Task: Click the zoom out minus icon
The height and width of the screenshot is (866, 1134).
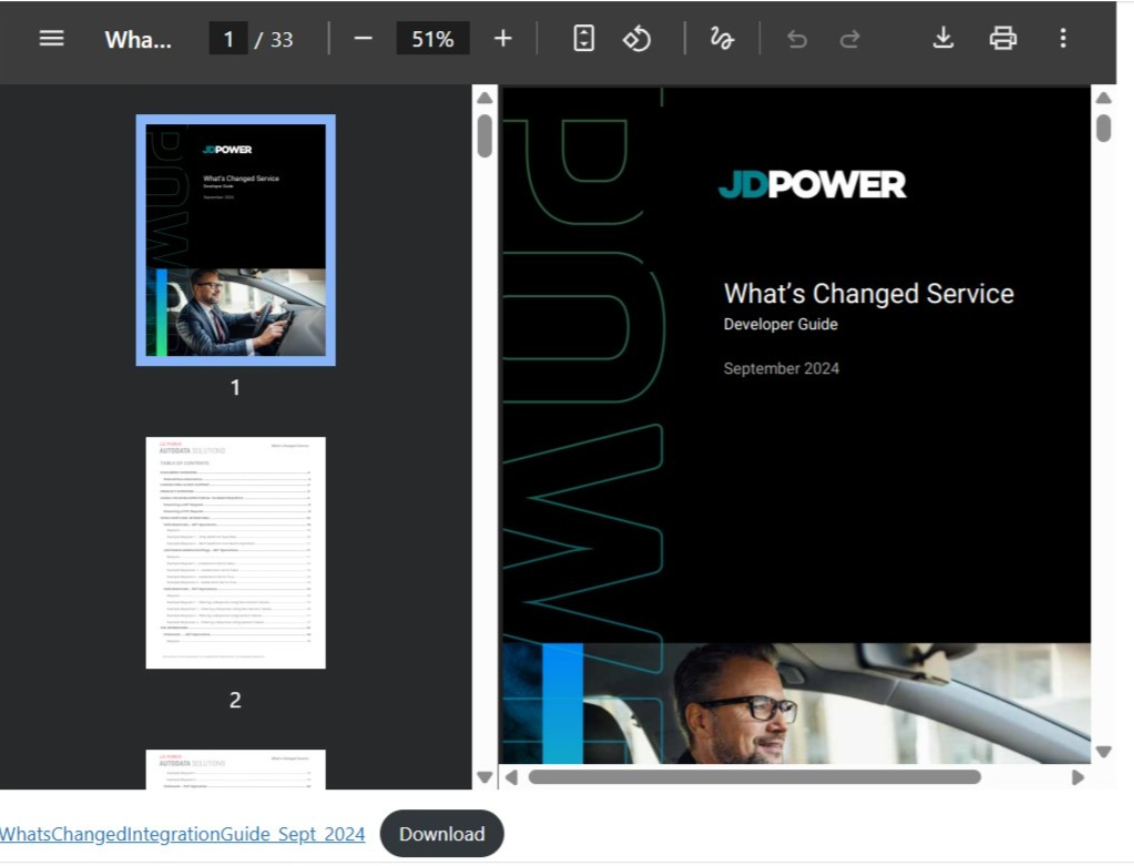Action: [x=363, y=39]
